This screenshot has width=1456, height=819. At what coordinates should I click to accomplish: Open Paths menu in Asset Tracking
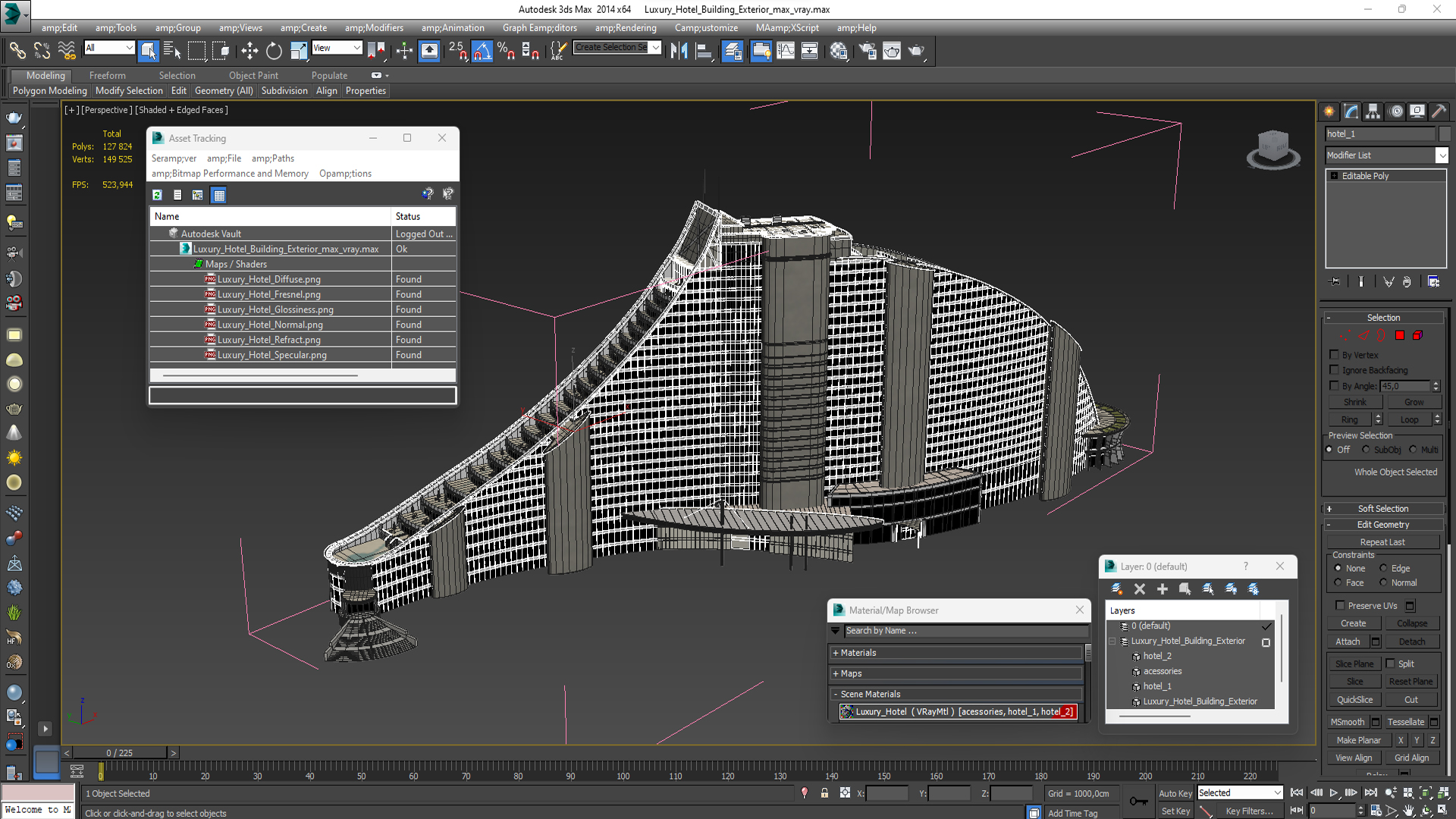[273, 158]
